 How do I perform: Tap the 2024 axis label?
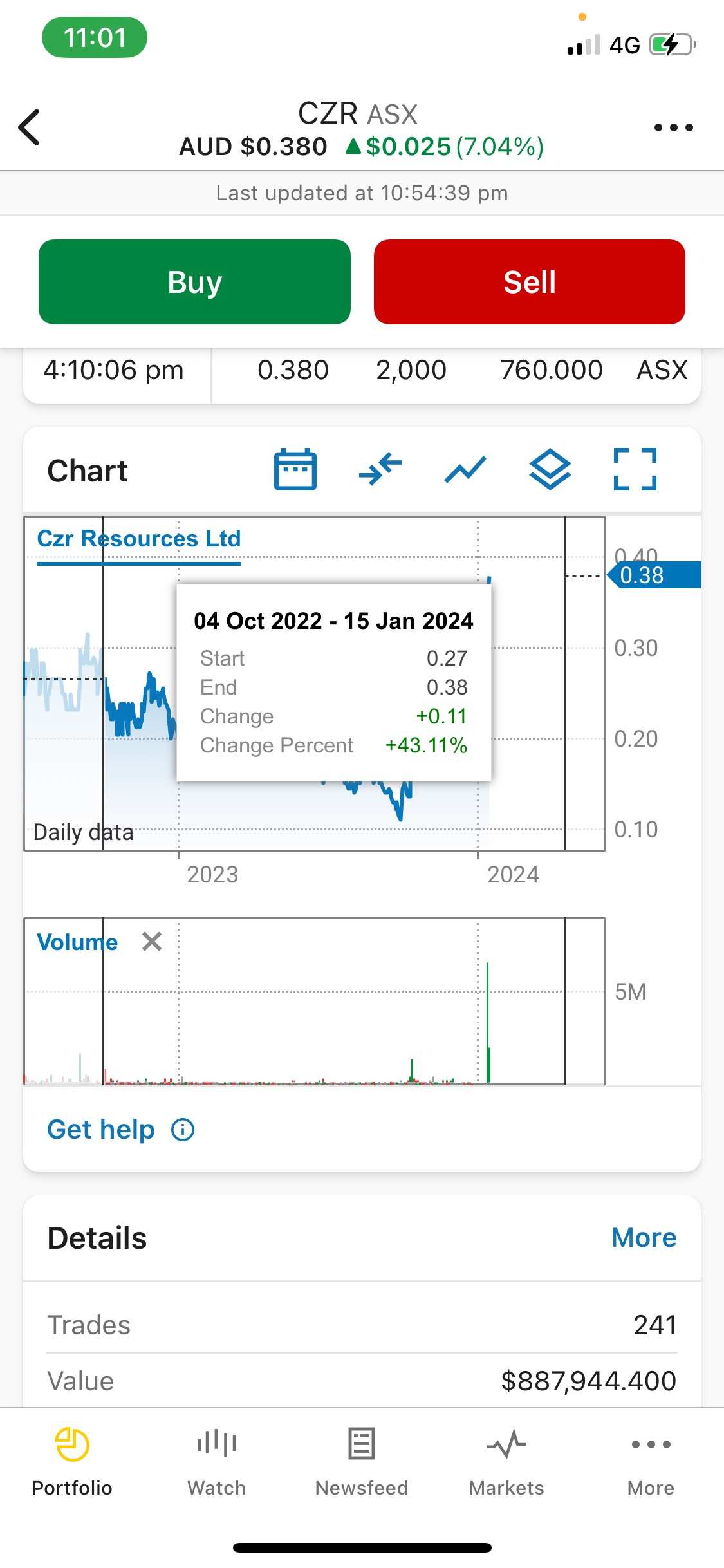[x=513, y=875]
